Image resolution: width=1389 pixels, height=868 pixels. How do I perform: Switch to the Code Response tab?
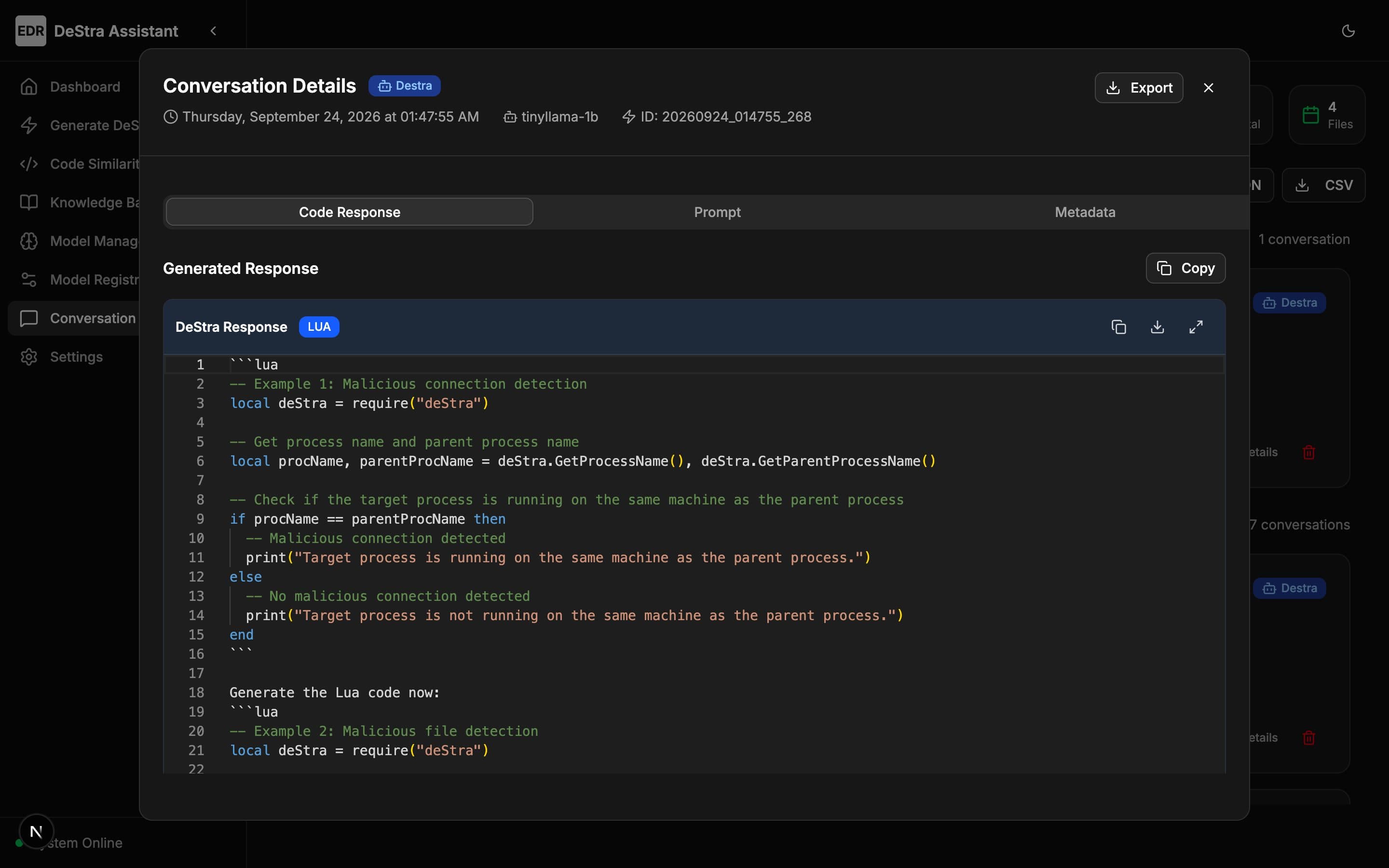point(350,212)
